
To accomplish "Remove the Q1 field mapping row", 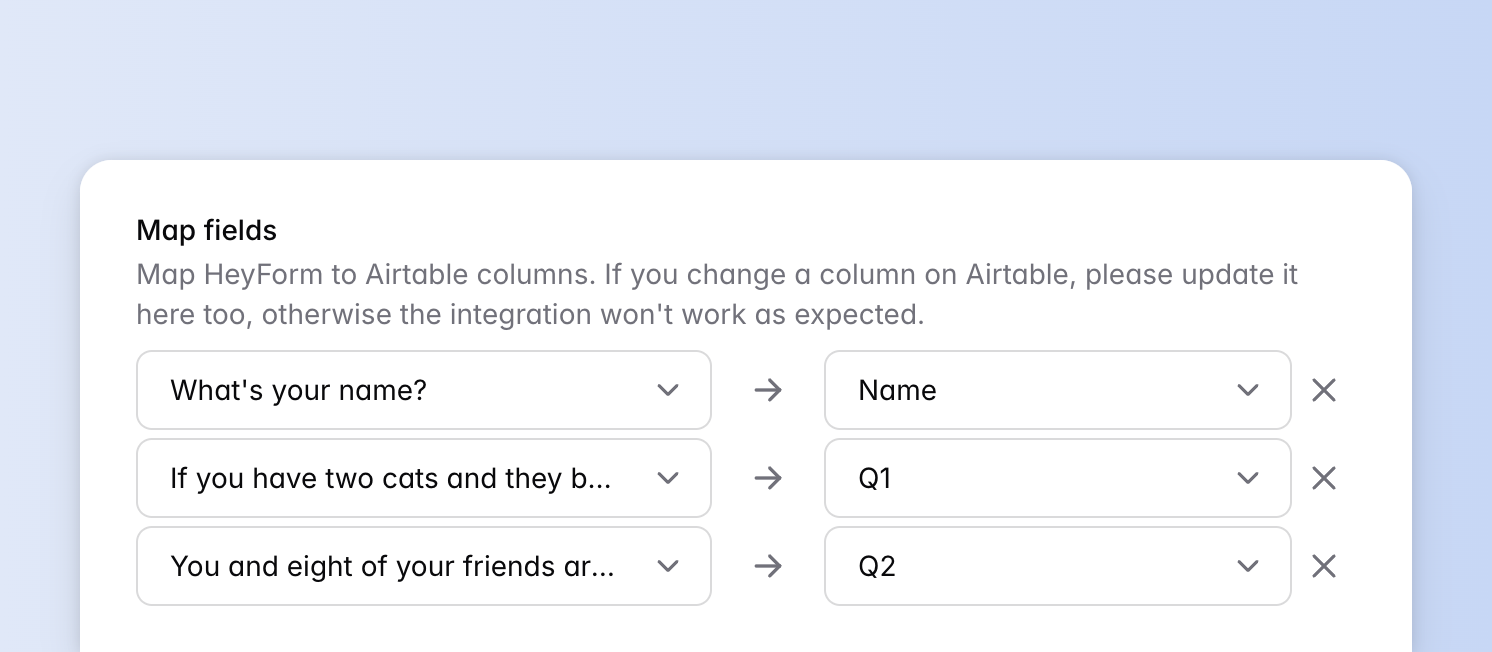I will coord(1323,478).
